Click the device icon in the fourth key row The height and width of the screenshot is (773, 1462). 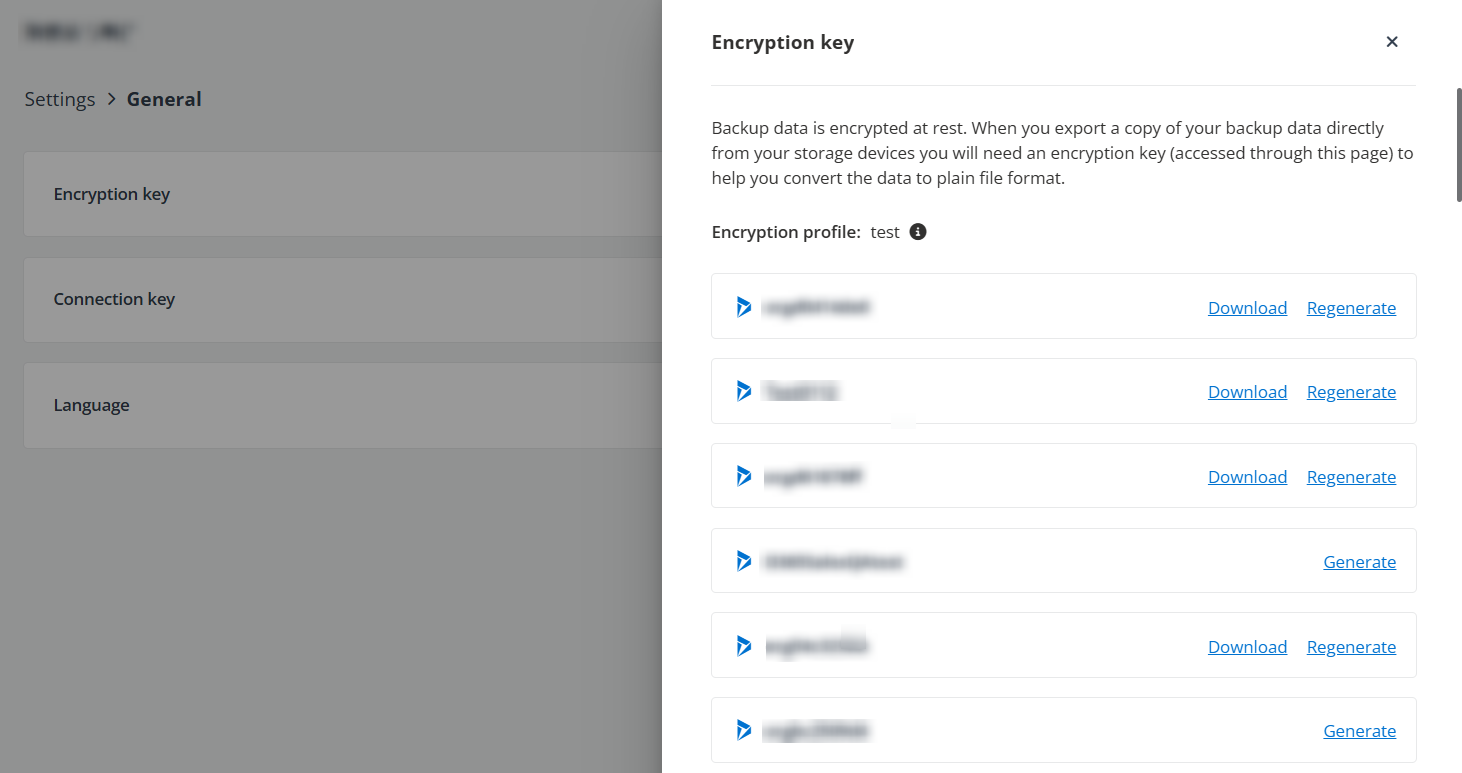(x=743, y=561)
